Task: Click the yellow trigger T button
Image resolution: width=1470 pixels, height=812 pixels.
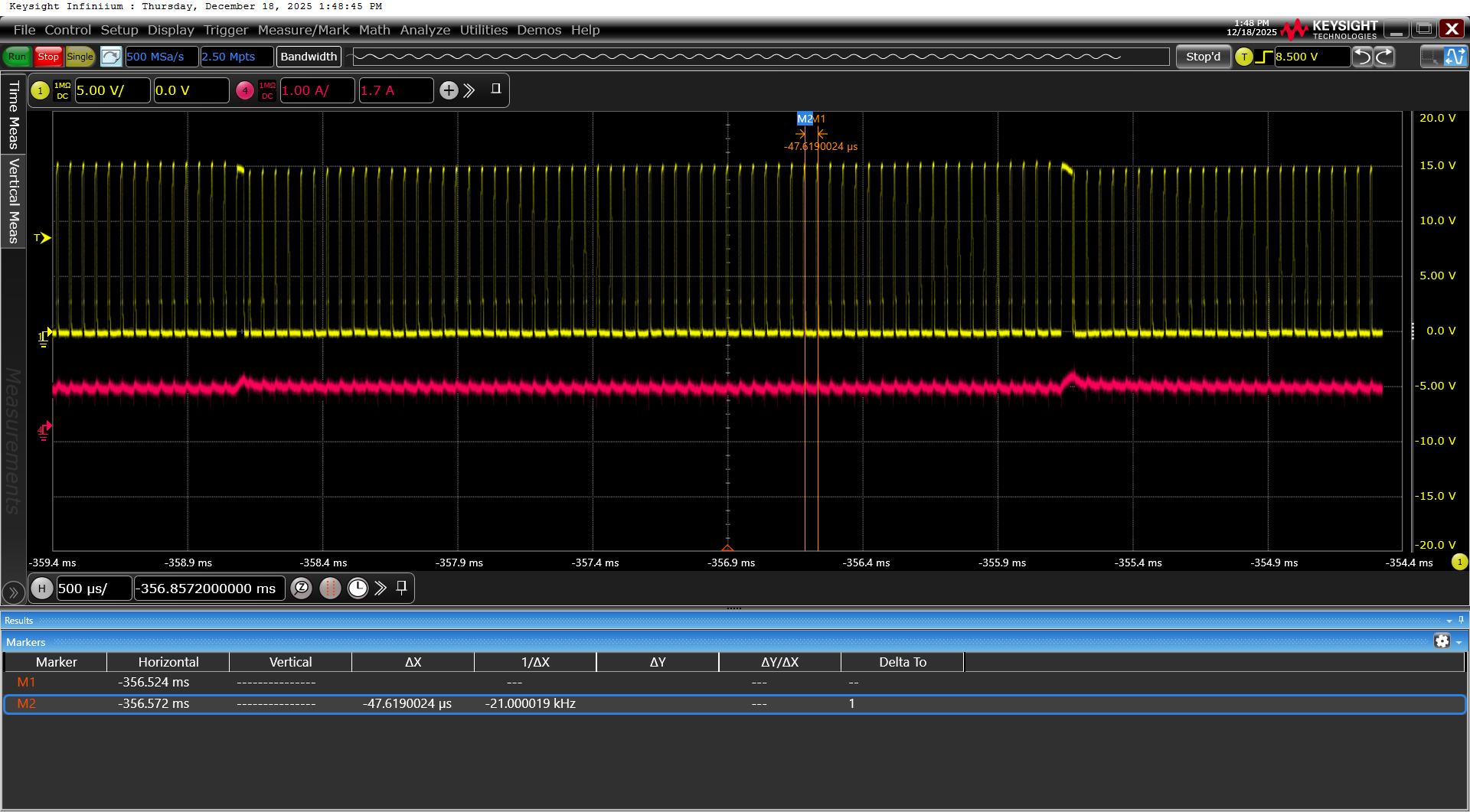Action: pyautogui.click(x=1244, y=57)
